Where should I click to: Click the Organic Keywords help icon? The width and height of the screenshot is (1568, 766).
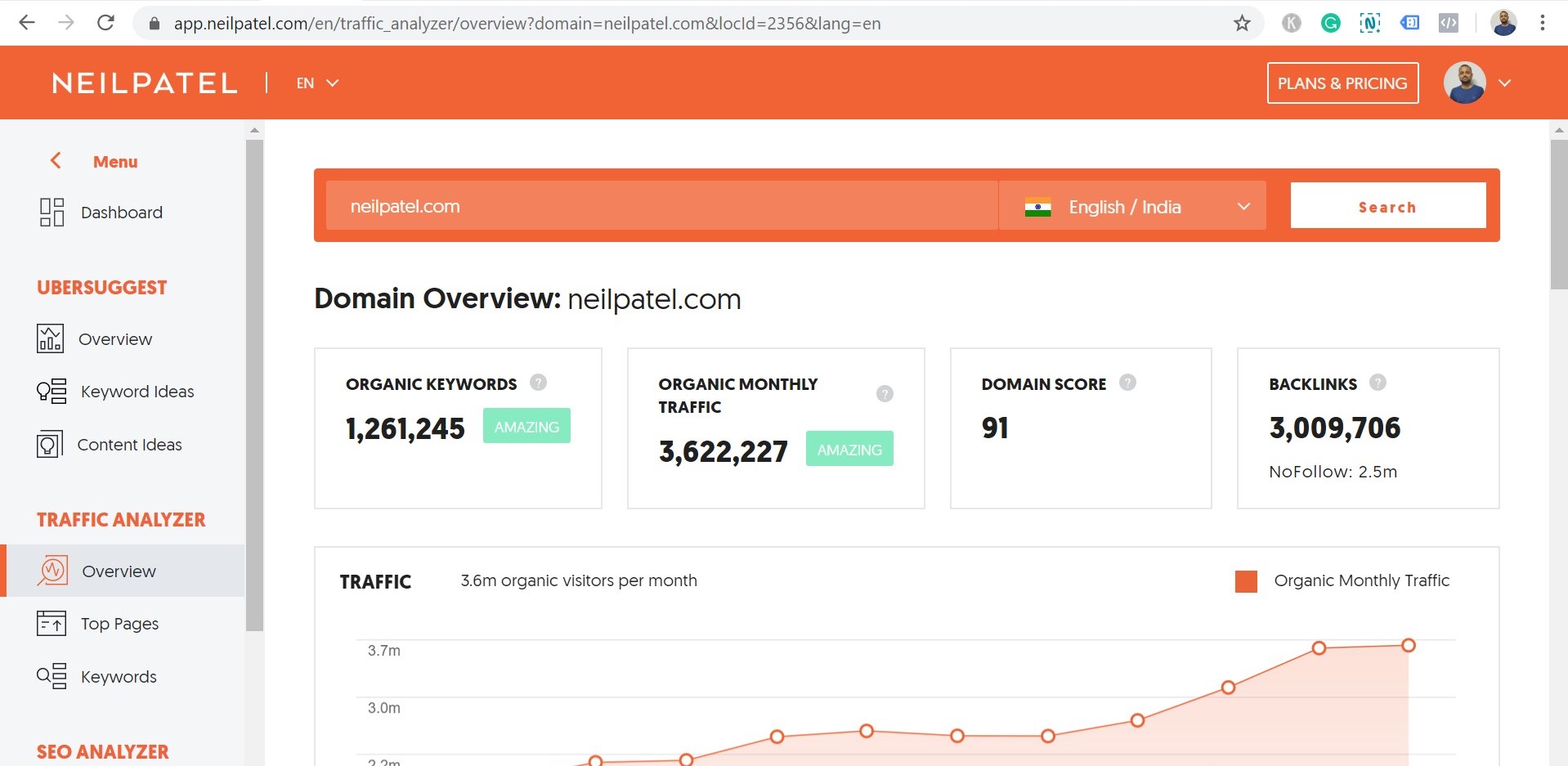point(538,382)
